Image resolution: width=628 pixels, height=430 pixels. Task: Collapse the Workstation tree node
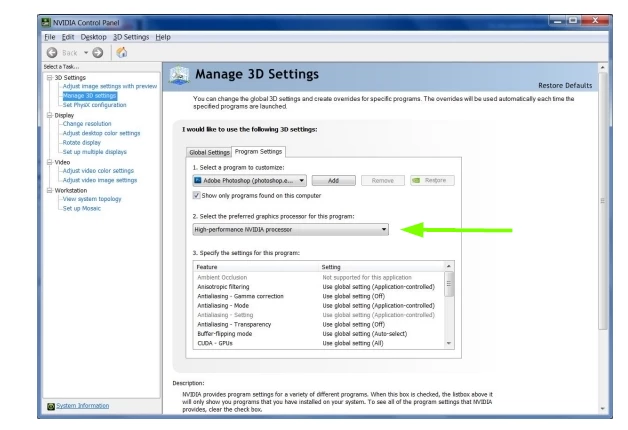(49, 190)
